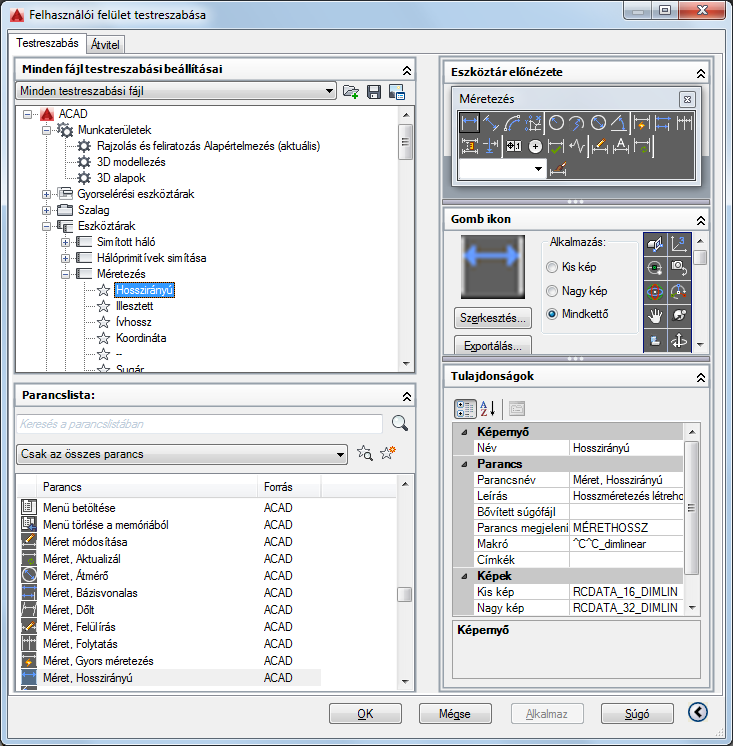Click the Dimension Text Edit 'A' icon
733x746 pixels.
pyautogui.click(x=621, y=146)
